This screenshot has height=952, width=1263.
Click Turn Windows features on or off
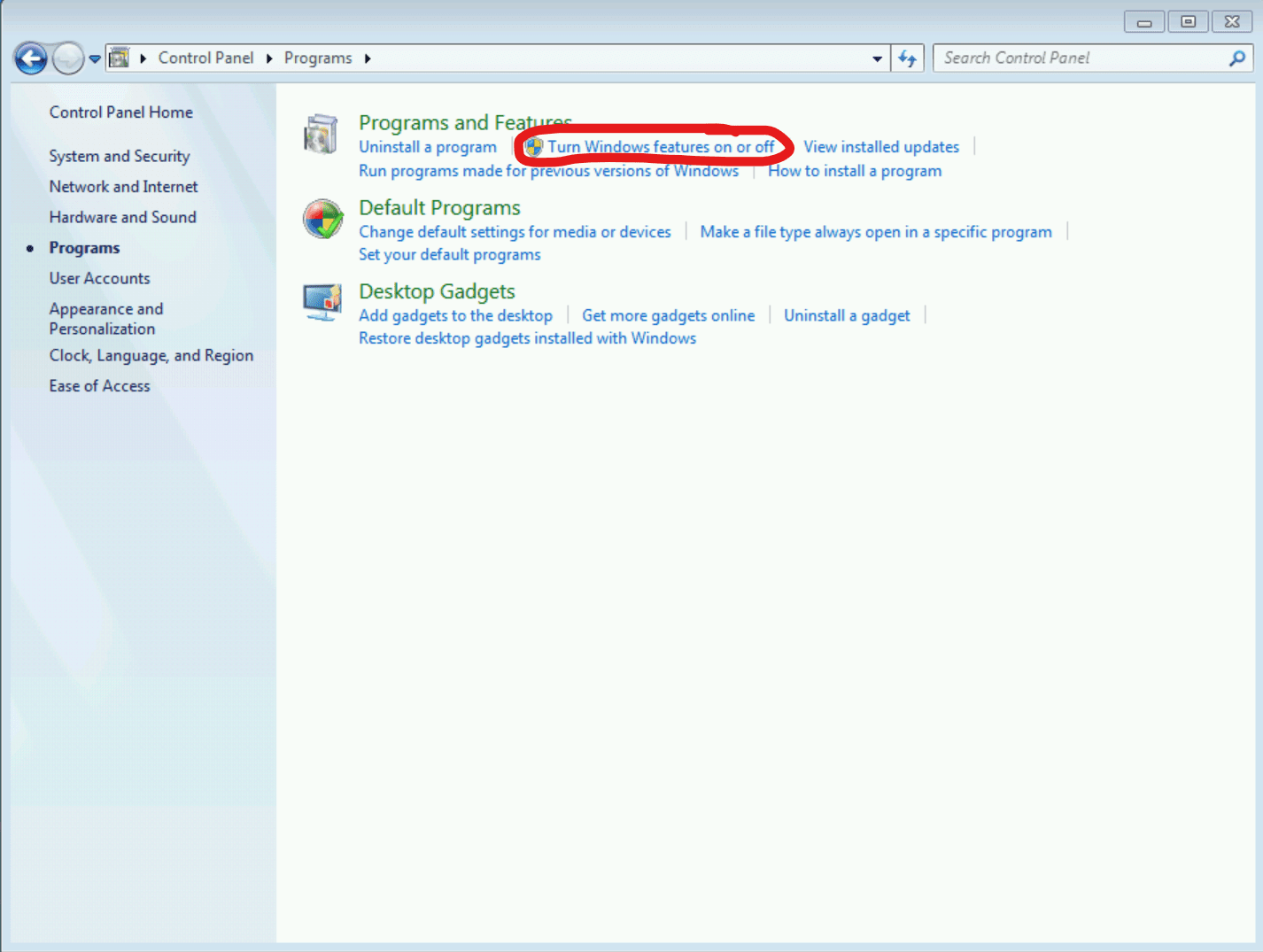point(661,147)
